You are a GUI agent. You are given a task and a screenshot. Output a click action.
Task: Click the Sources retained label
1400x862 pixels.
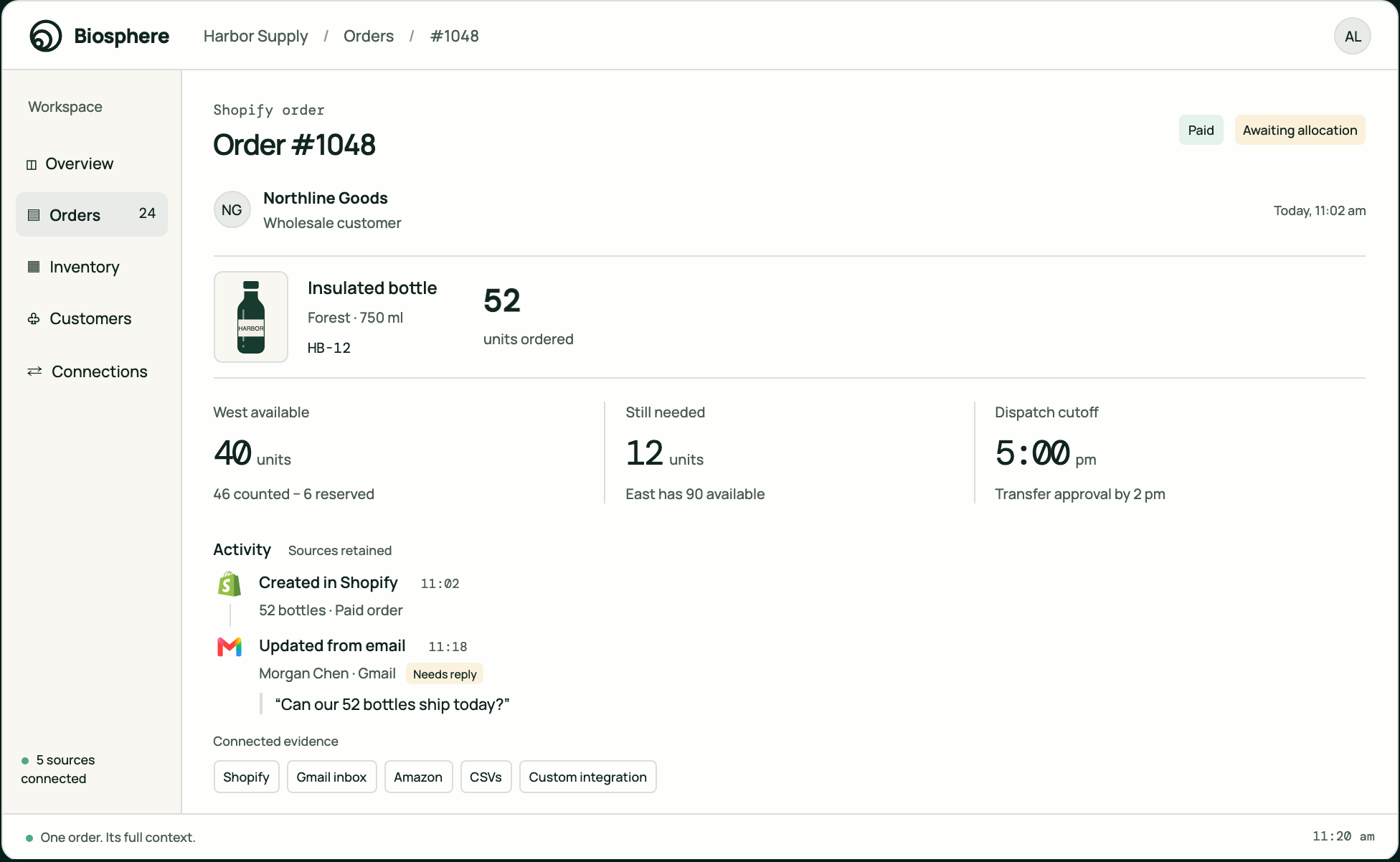click(x=340, y=551)
